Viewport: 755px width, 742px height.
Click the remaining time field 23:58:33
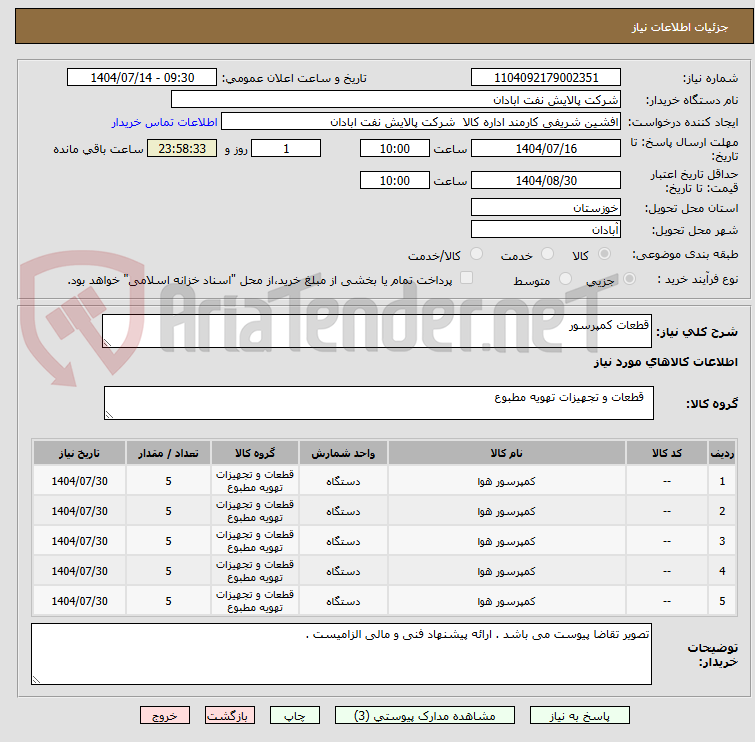tap(182, 148)
